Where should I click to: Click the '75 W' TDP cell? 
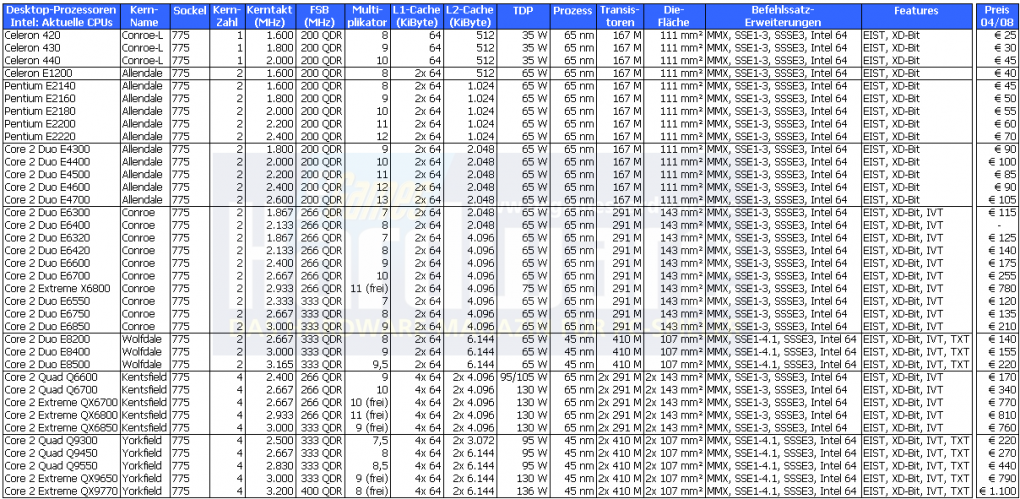[x=523, y=288]
